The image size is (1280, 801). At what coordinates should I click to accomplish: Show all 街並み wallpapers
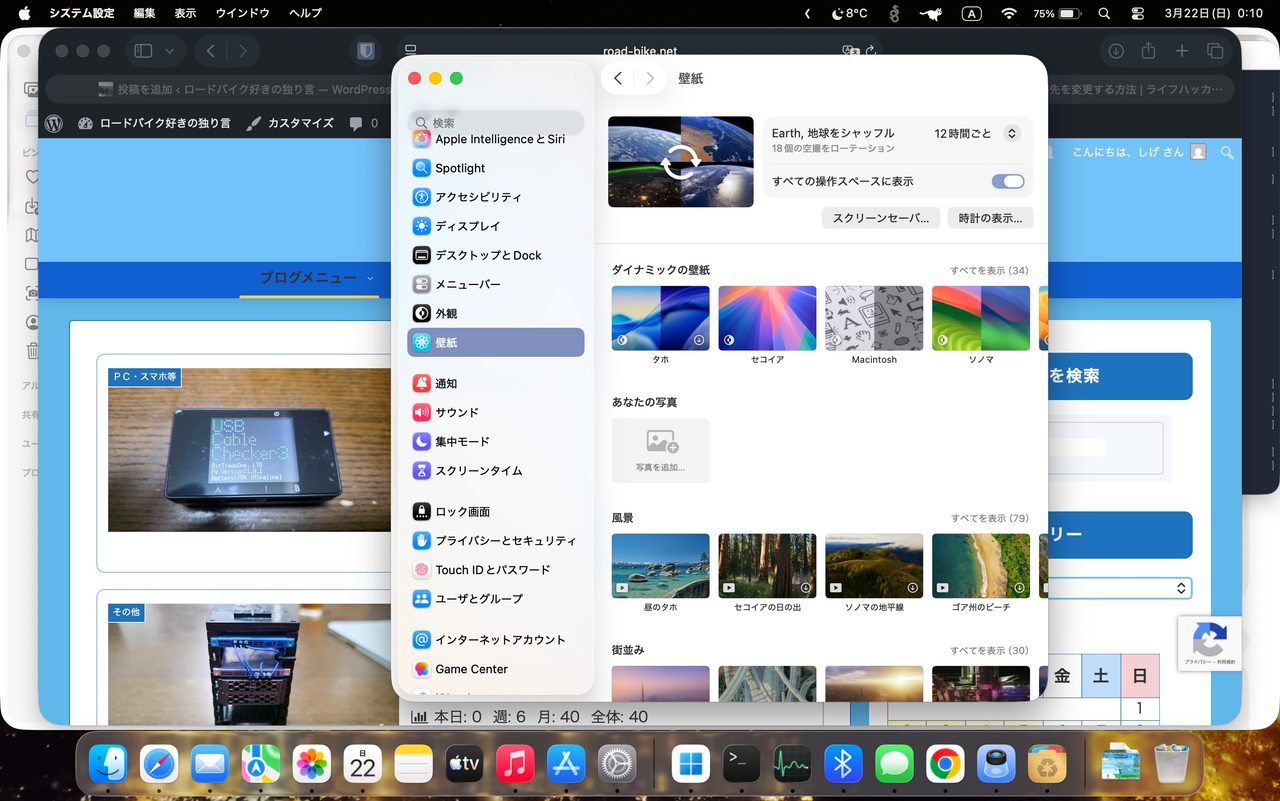coord(988,651)
